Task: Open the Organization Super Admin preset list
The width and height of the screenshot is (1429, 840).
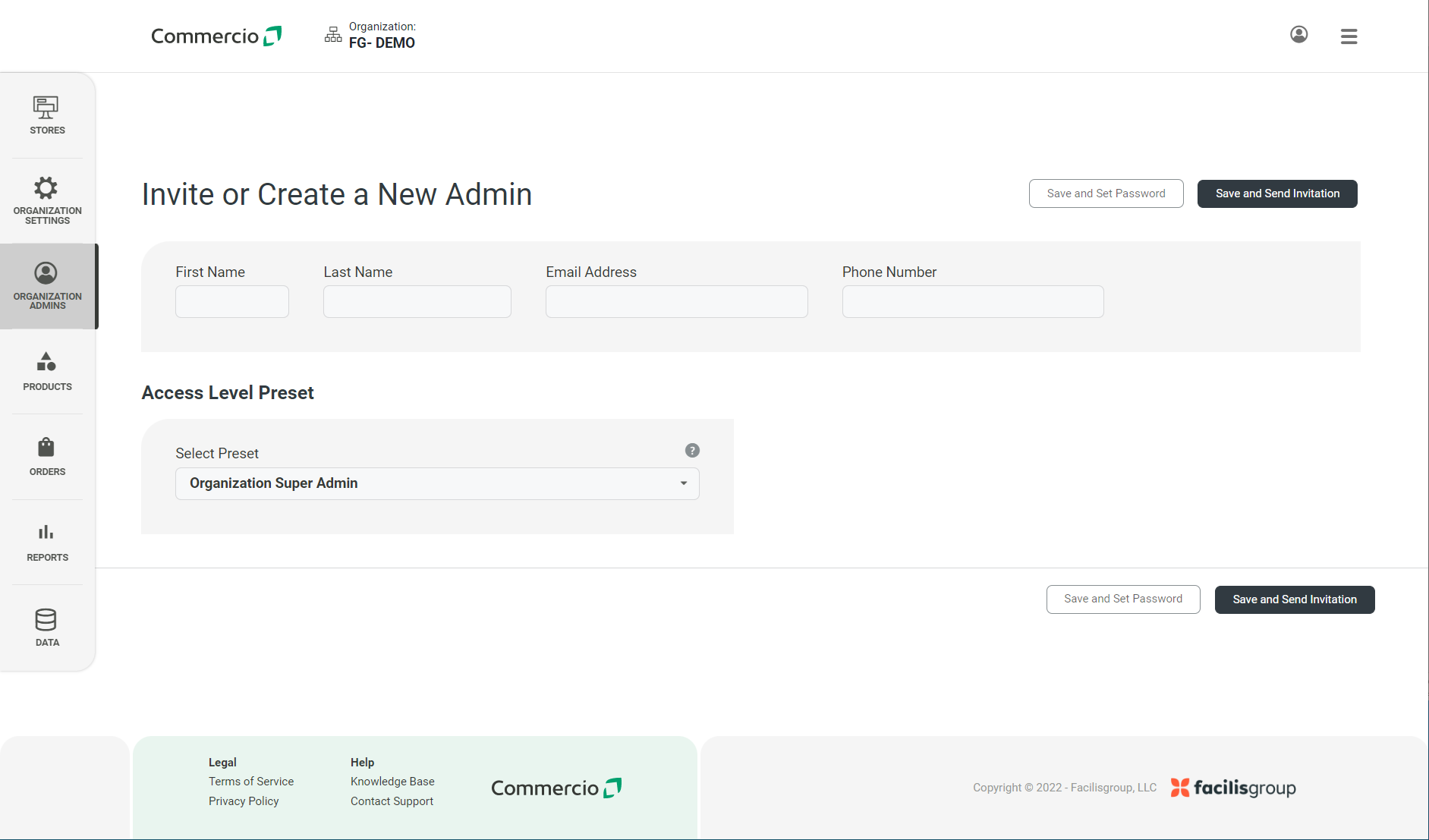Action: (436, 483)
